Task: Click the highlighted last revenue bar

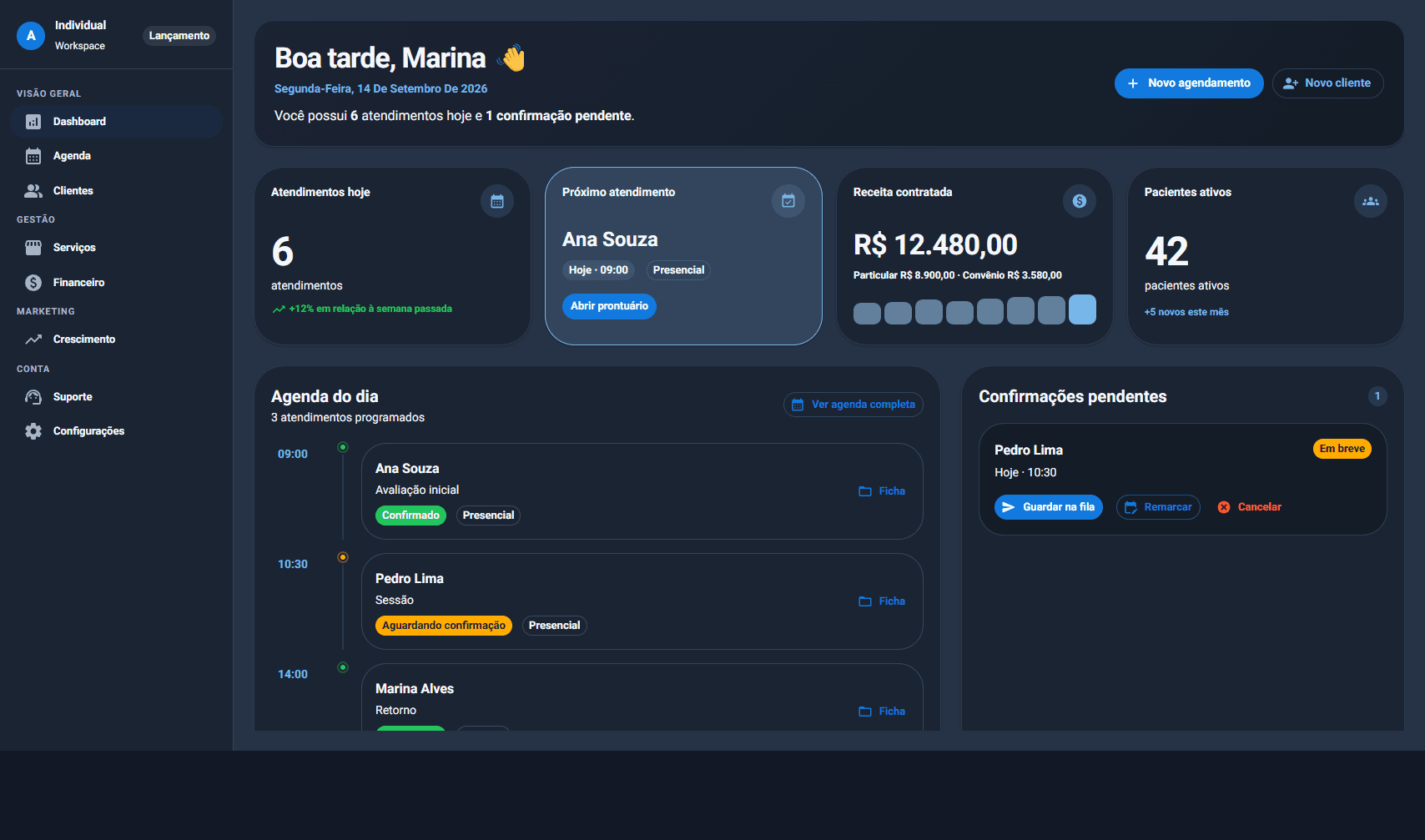Action: pos(1082,309)
